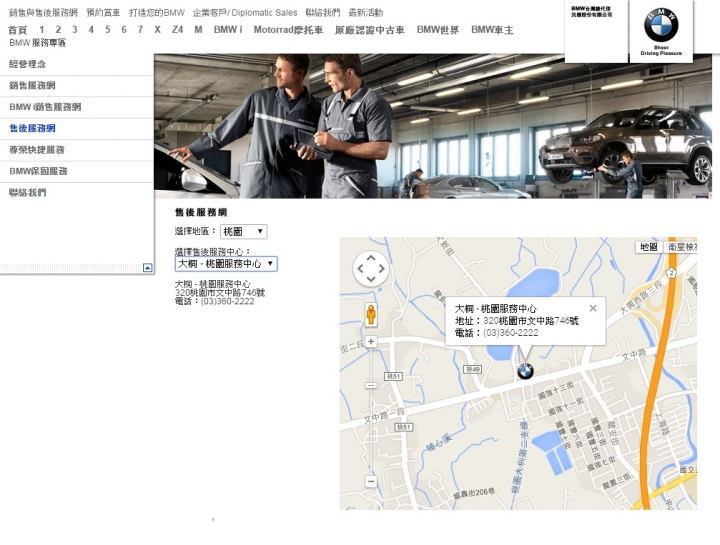
Task: Click the service garage banner image
Action: click(x=433, y=126)
